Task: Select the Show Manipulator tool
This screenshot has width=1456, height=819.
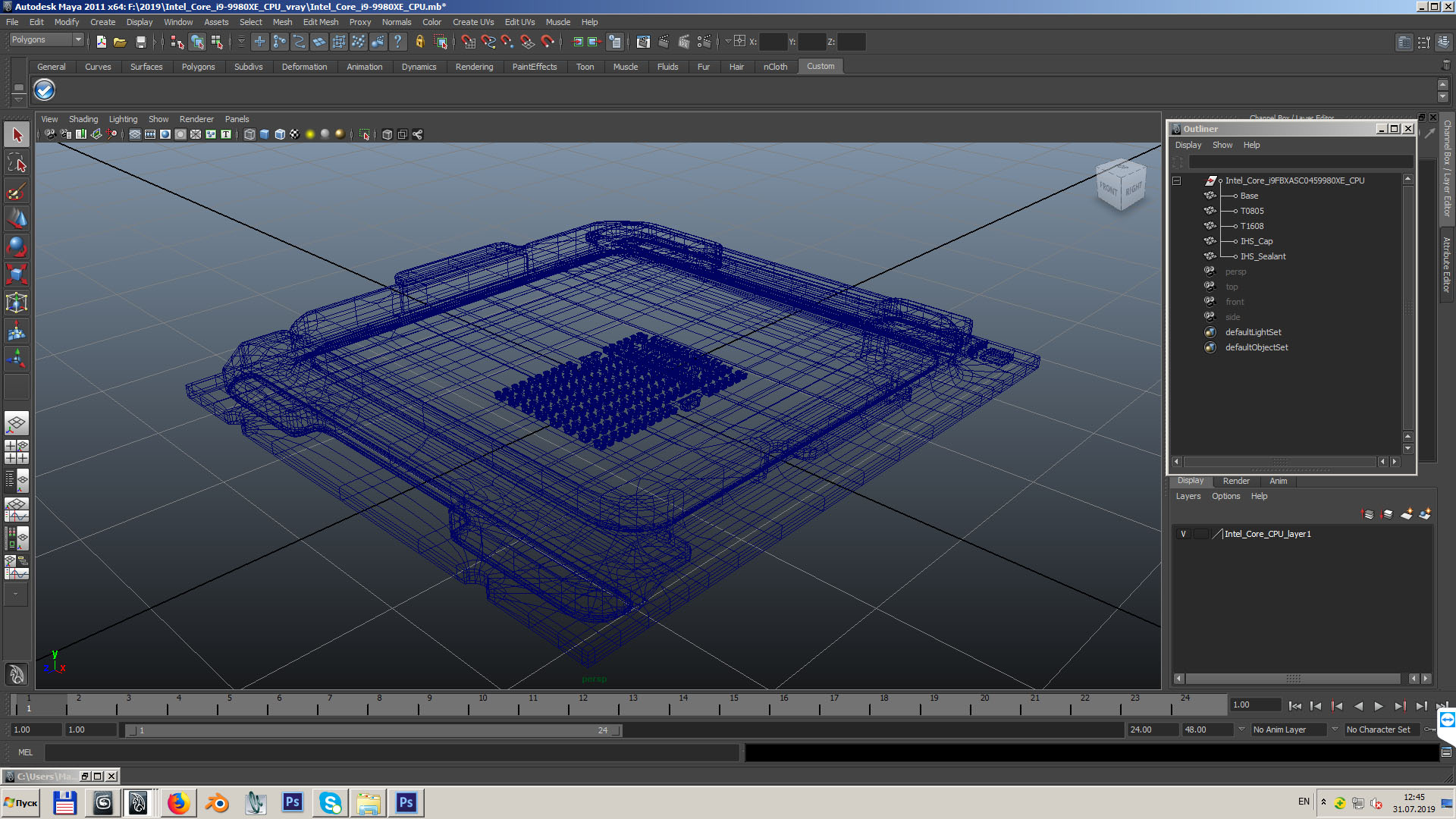Action: tap(17, 358)
